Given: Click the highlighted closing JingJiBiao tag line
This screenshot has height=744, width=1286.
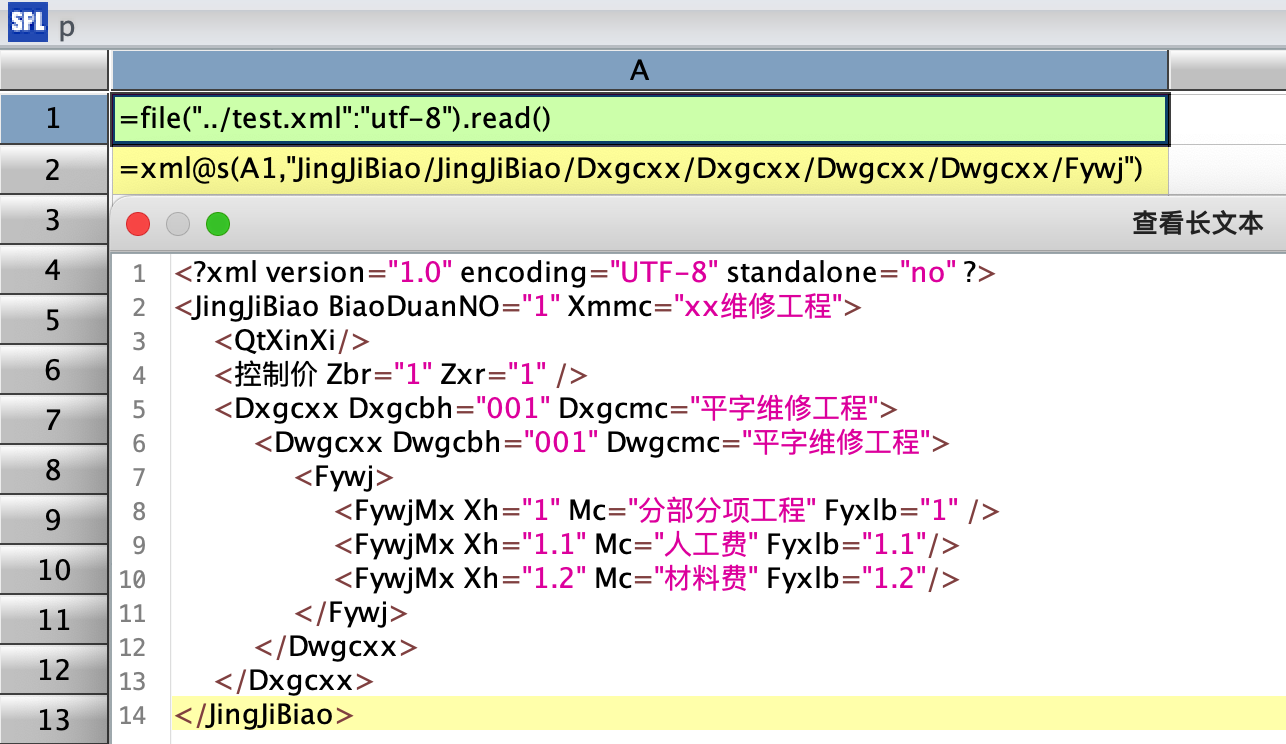Looking at the screenshot, I should [264, 715].
